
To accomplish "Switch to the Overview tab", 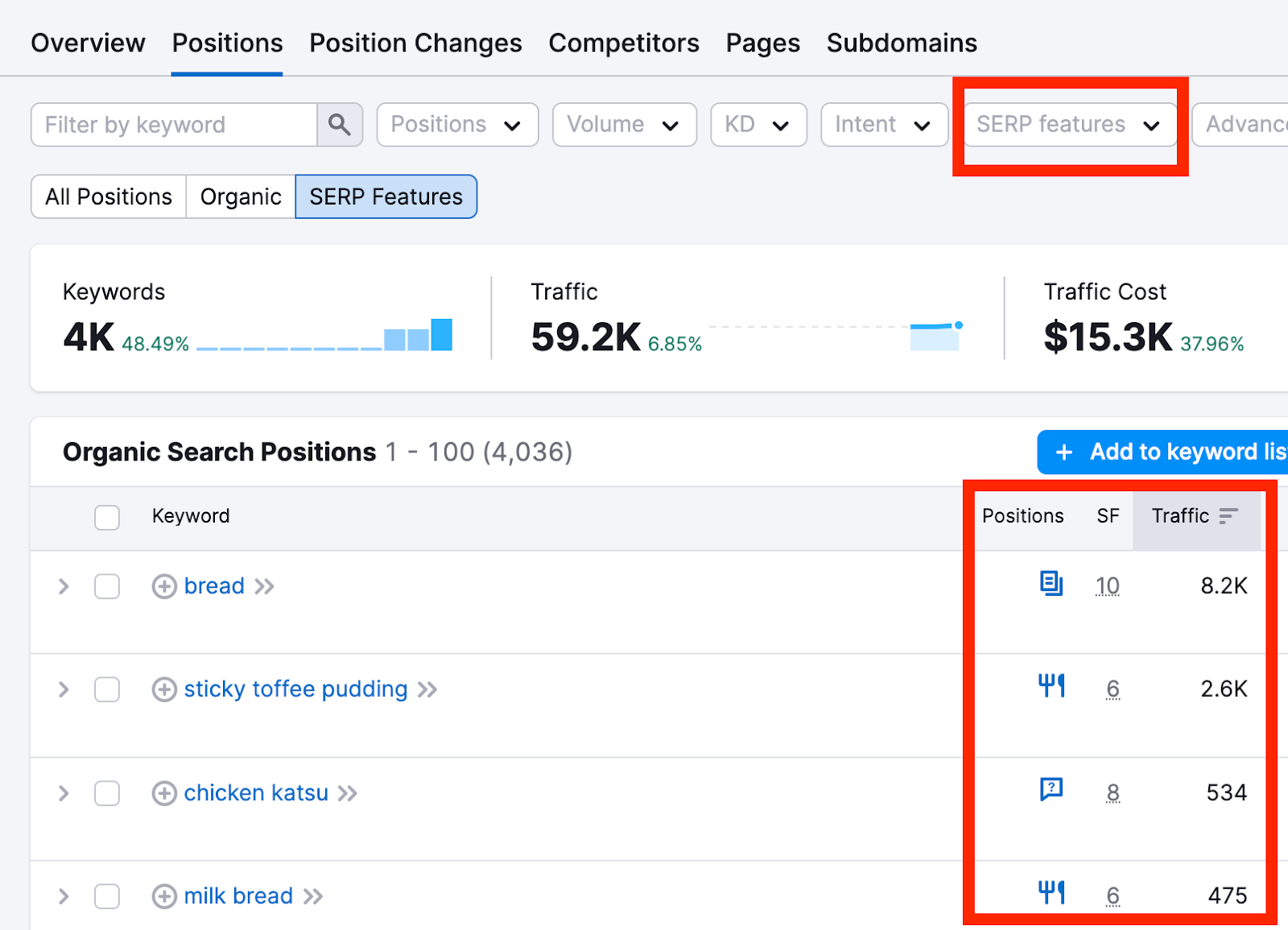I will tap(88, 43).
